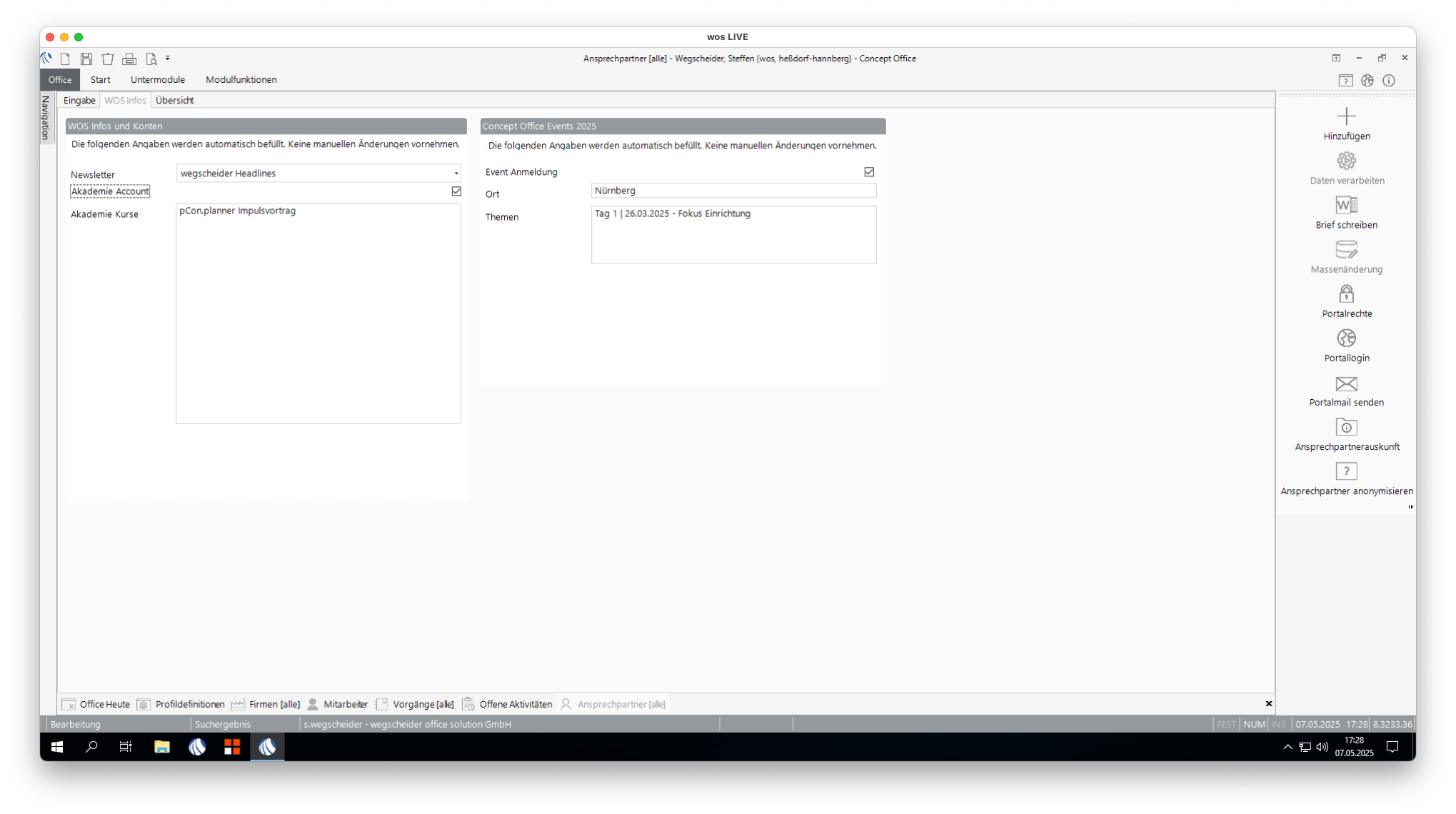This screenshot has height=814, width=1456.
Task: Open Task View on the taskbar
Action: tap(126, 747)
